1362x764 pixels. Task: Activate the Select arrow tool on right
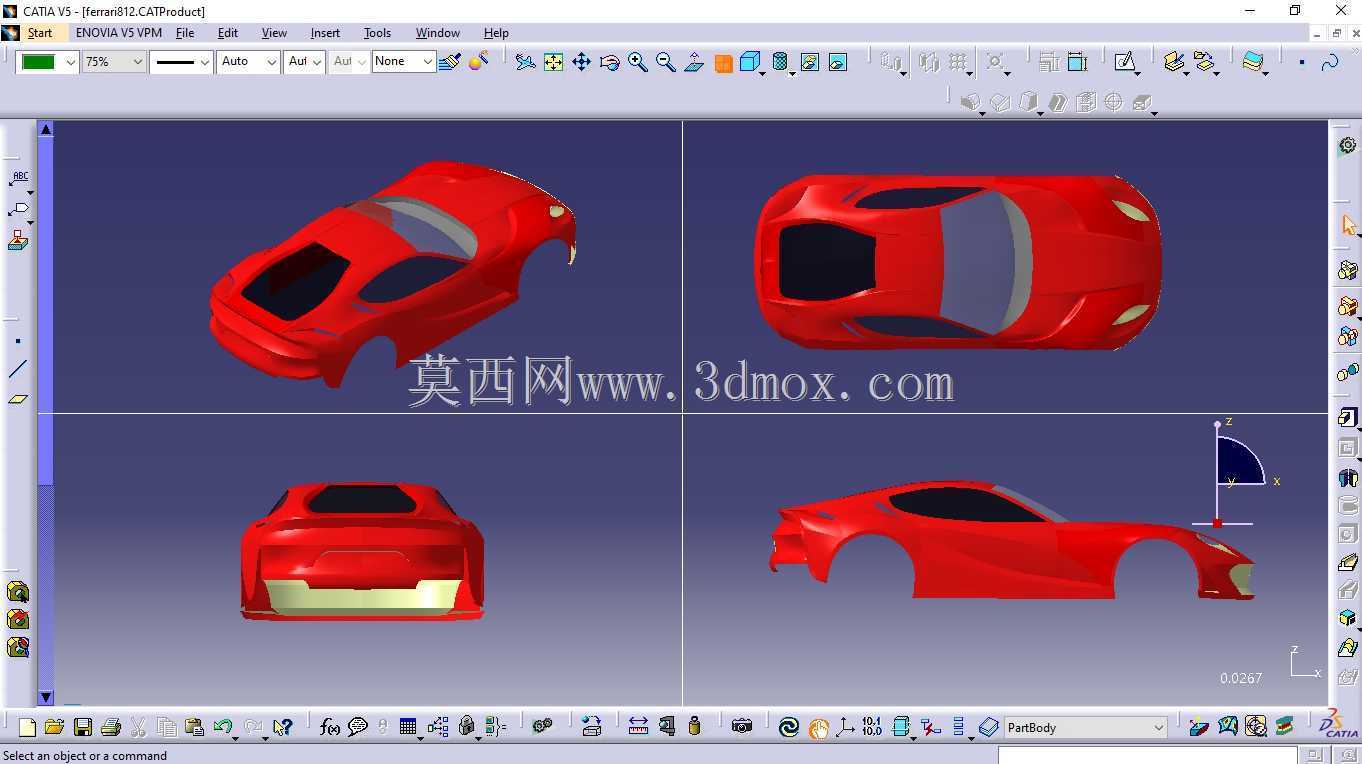1347,226
